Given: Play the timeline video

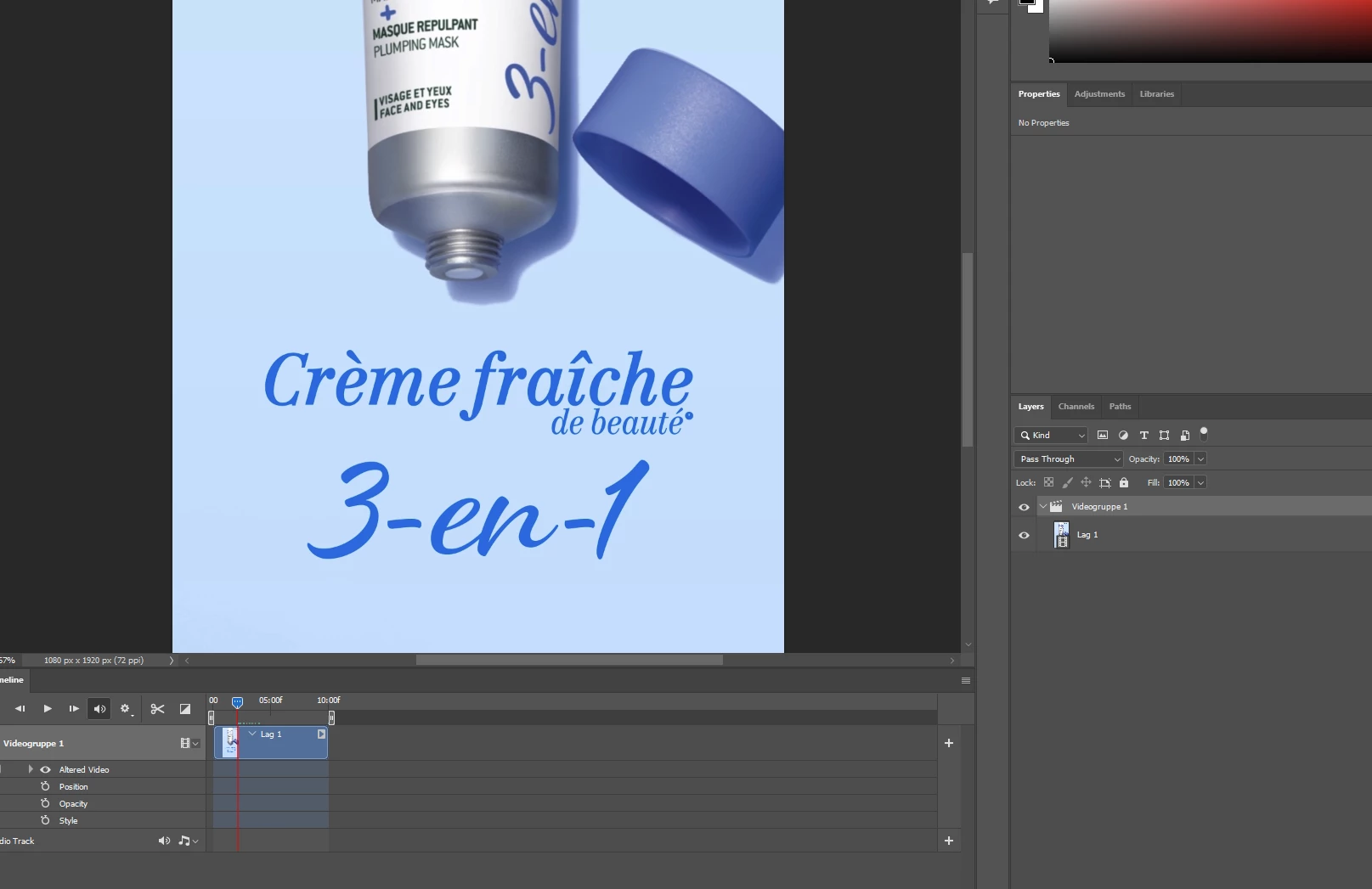Looking at the screenshot, I should point(48,708).
